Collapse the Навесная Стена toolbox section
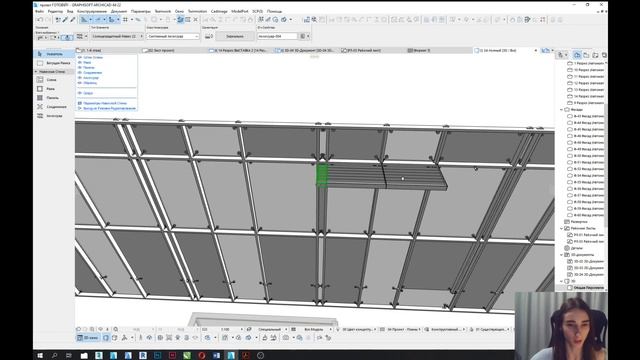Viewport: 640px width, 360px height. pyautogui.click(x=36, y=71)
